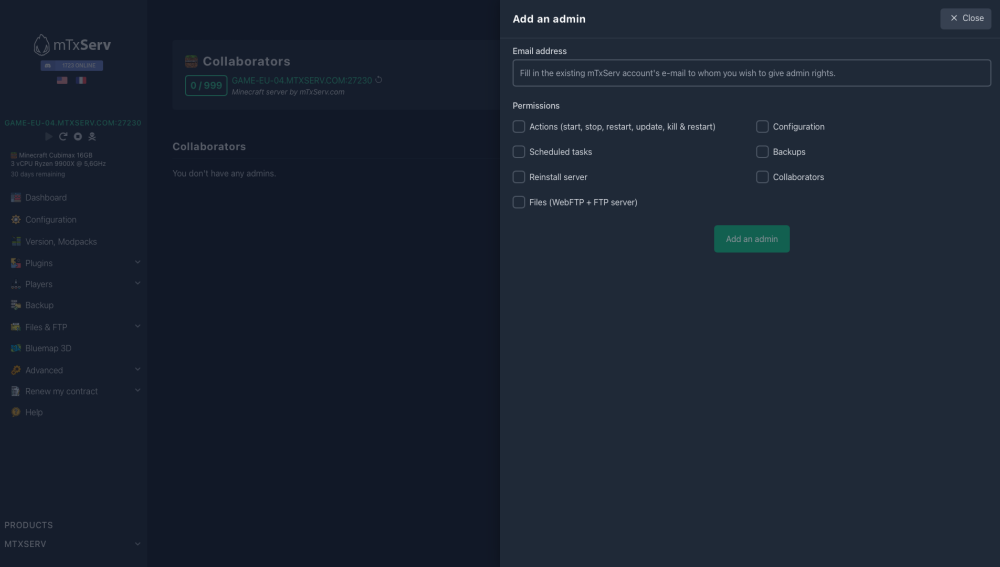Click the stop server circle icon
Screen dimensions: 1000x567
click(77, 136)
